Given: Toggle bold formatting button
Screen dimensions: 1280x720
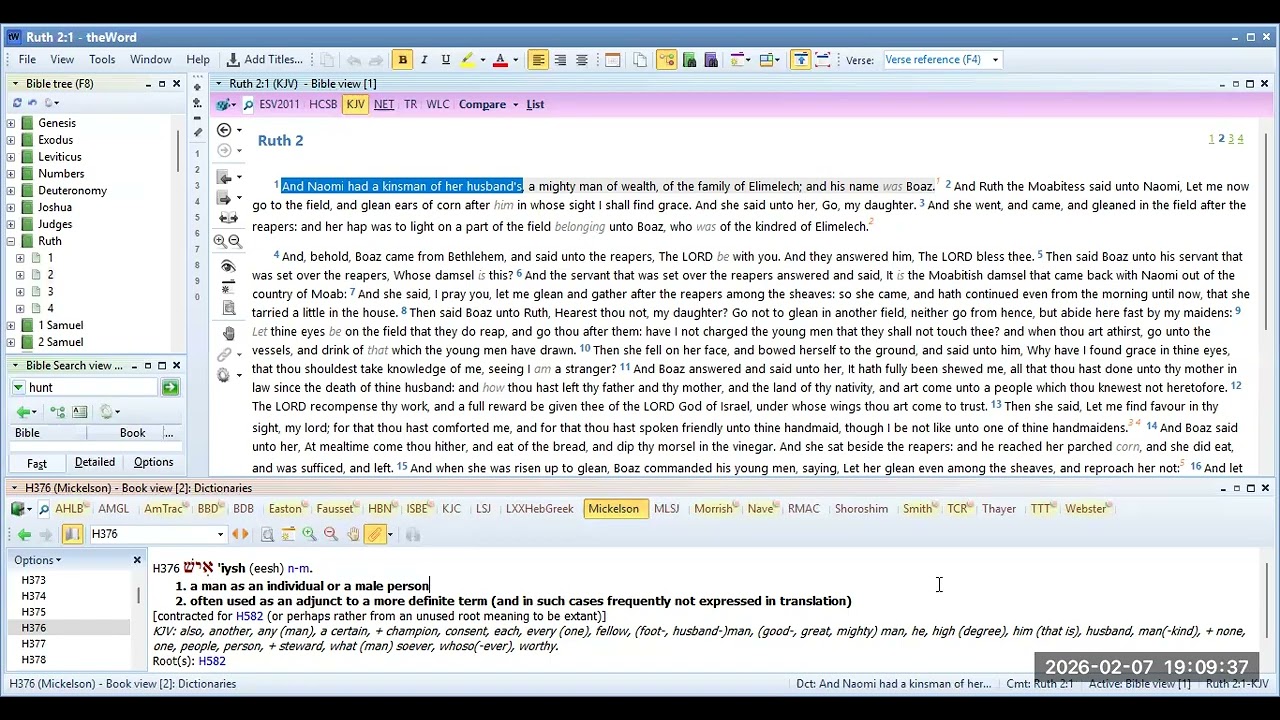Looking at the screenshot, I should tap(402, 60).
